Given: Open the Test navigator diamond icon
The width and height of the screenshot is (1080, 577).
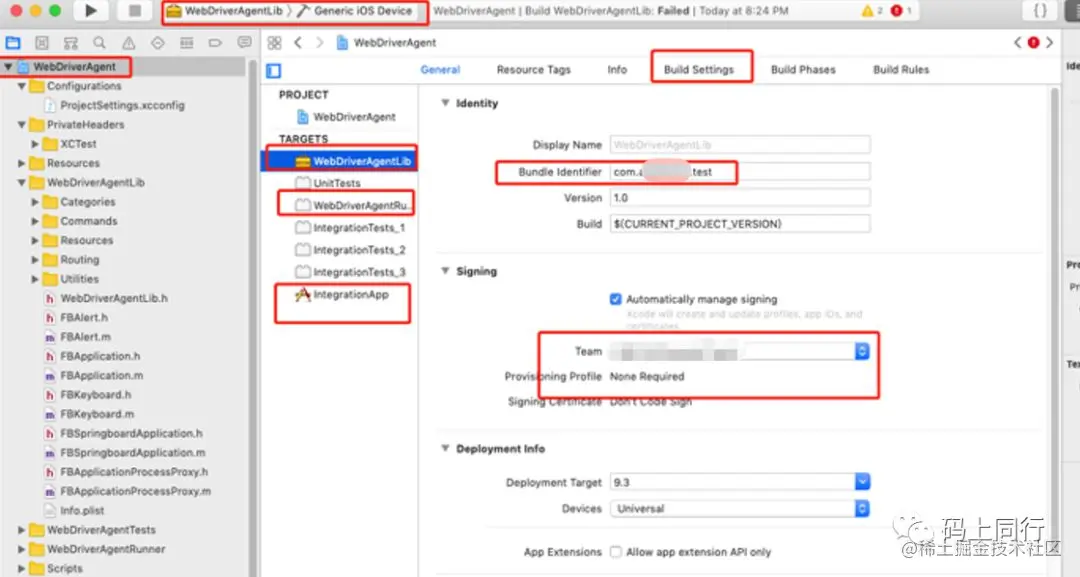Looking at the screenshot, I should click(158, 43).
